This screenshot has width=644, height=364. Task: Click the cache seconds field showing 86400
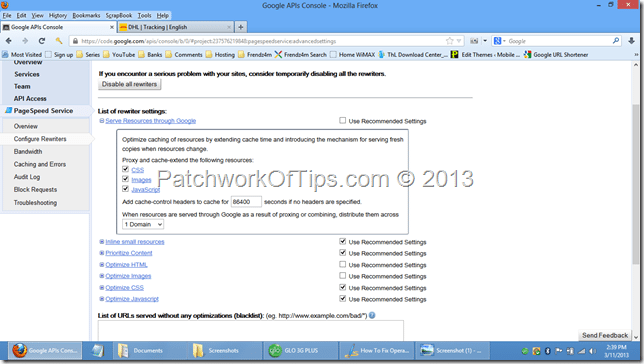coord(246,202)
